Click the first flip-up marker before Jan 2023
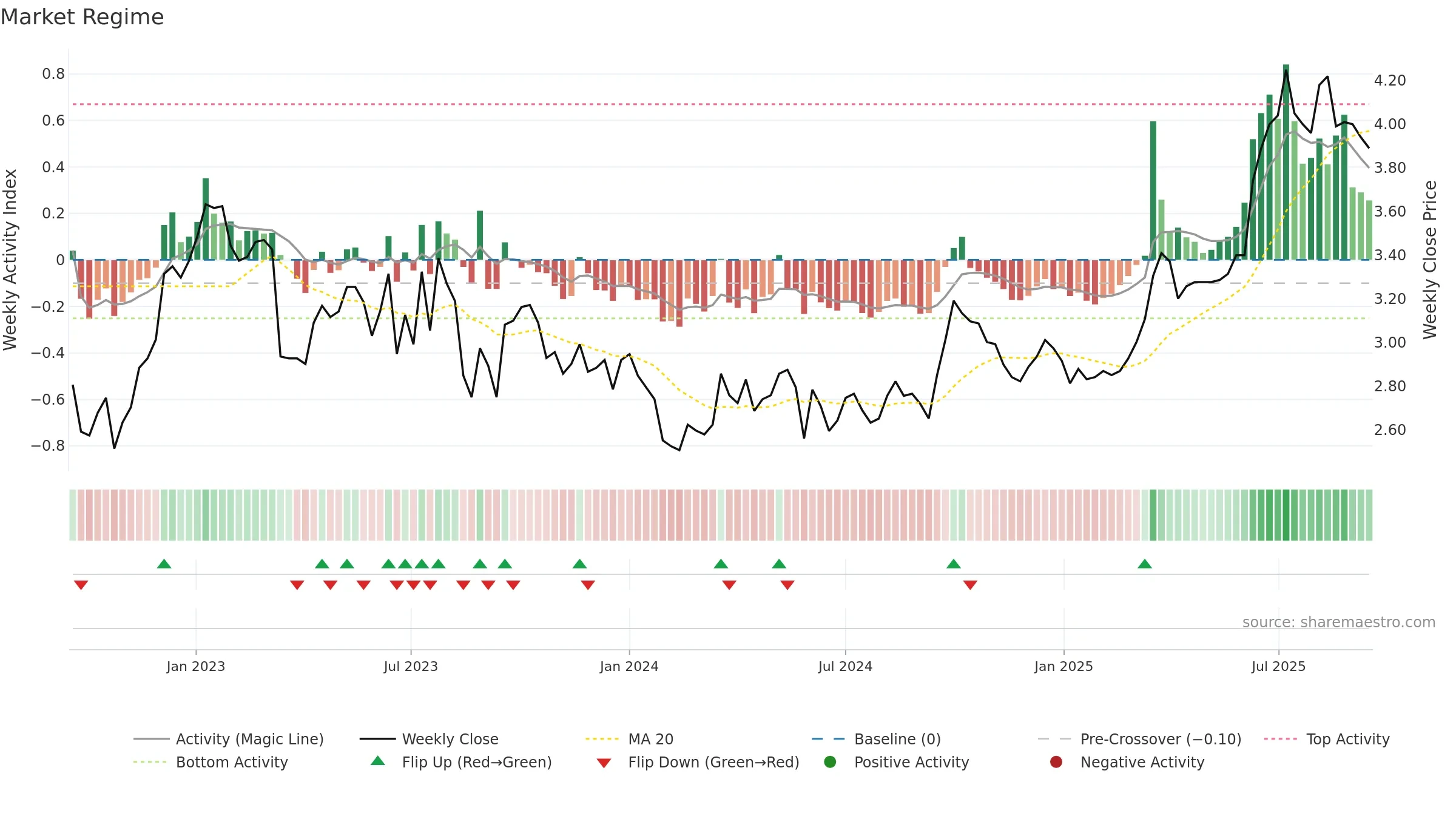Screen dimensions: 1456x819 click(x=164, y=564)
